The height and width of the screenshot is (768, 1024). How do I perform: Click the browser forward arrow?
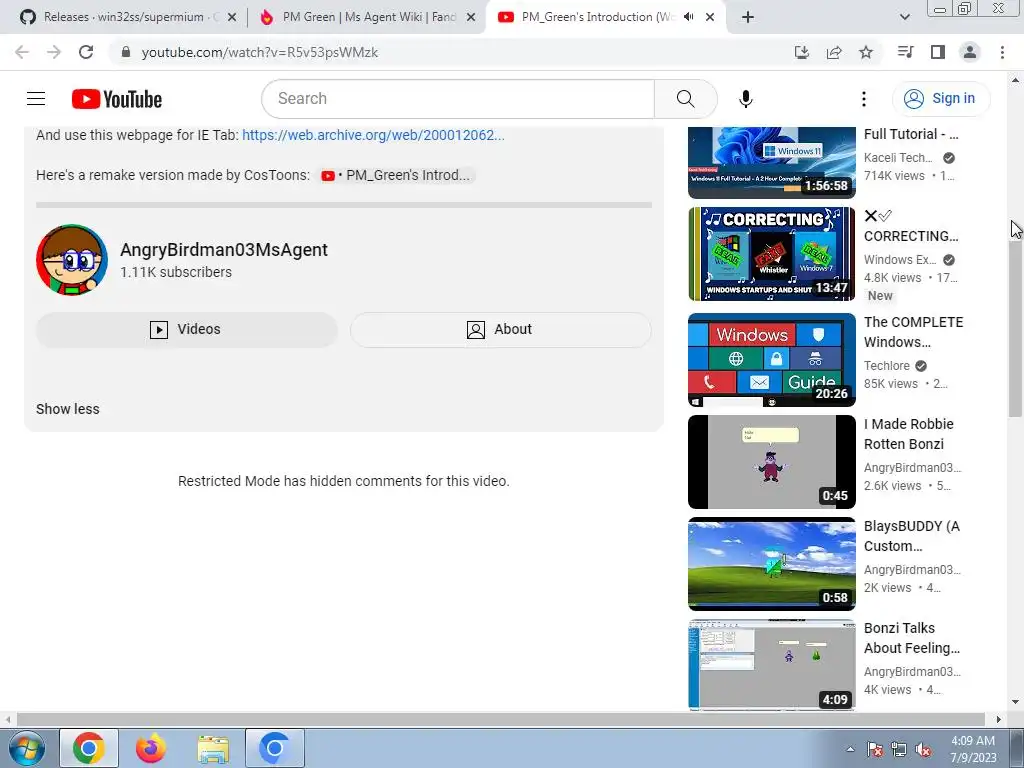(x=54, y=52)
